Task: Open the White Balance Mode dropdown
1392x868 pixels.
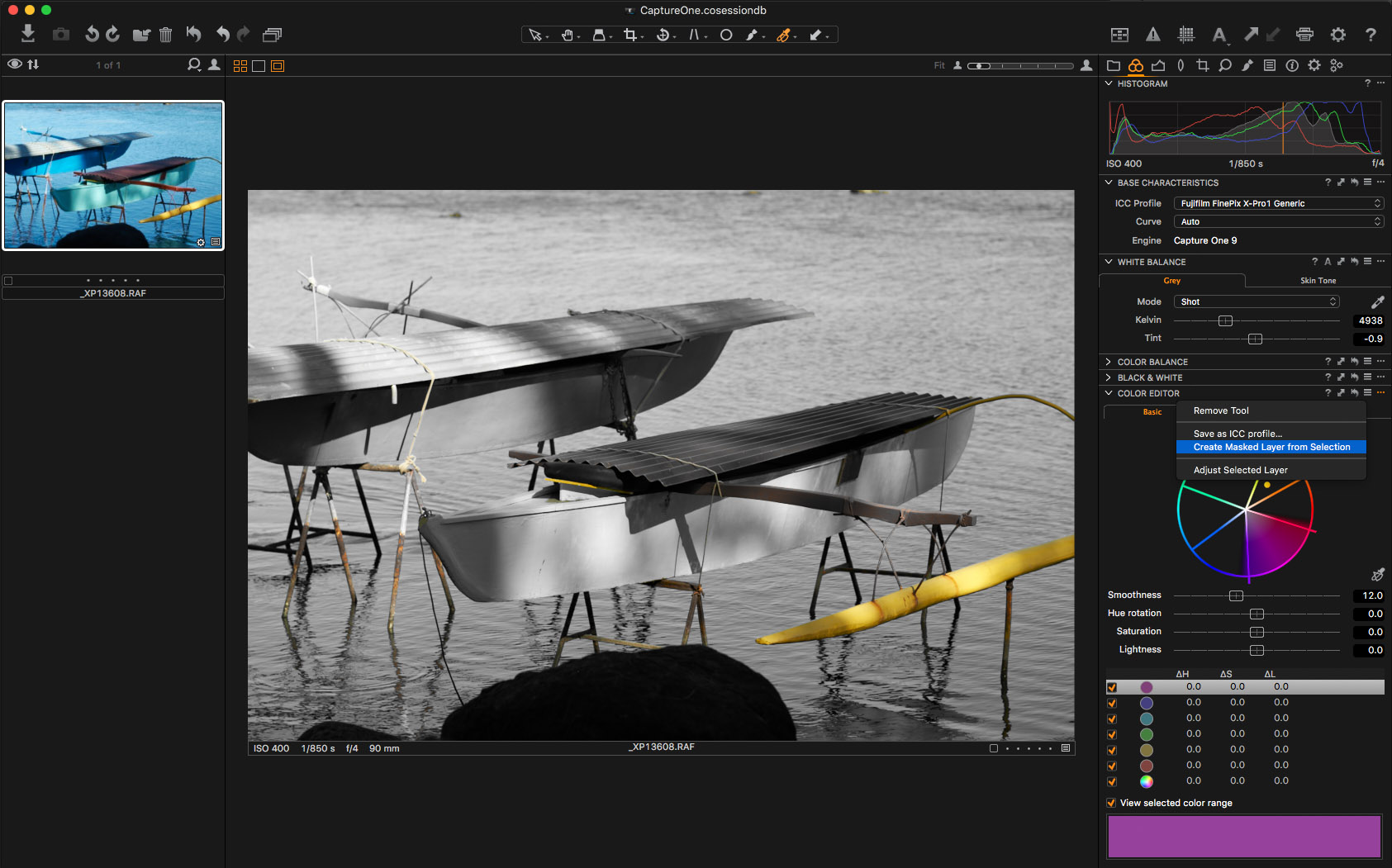Action: [1257, 301]
